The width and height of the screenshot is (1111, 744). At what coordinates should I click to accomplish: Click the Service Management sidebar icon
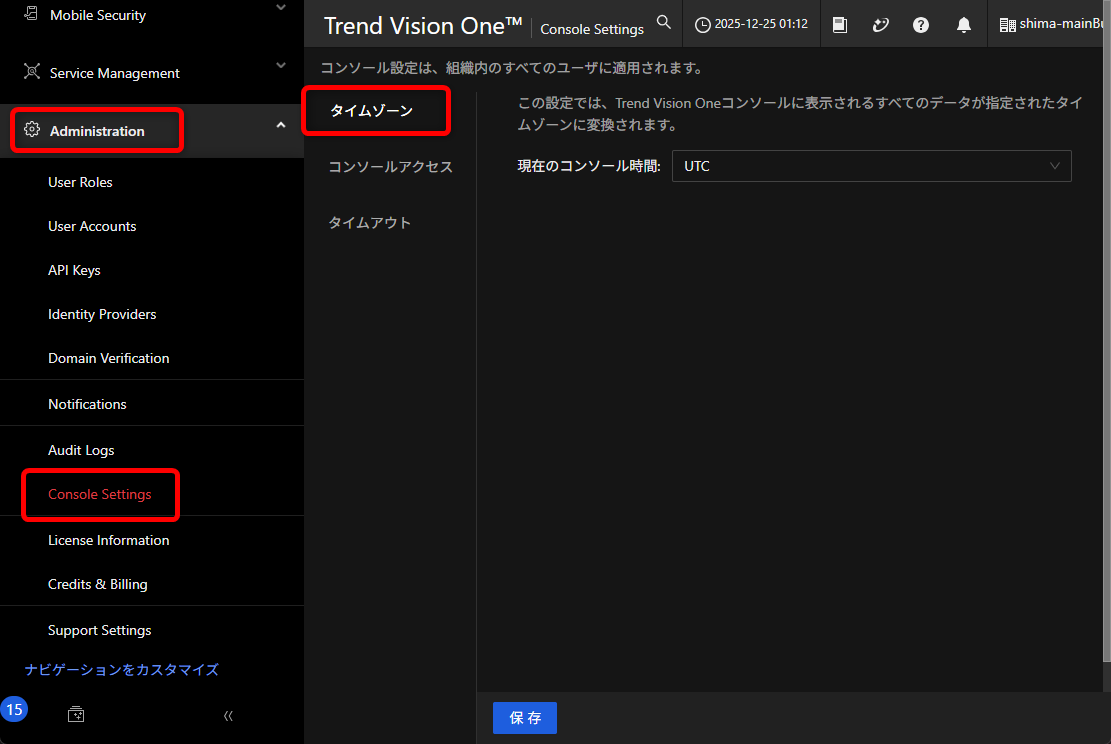tap(32, 72)
